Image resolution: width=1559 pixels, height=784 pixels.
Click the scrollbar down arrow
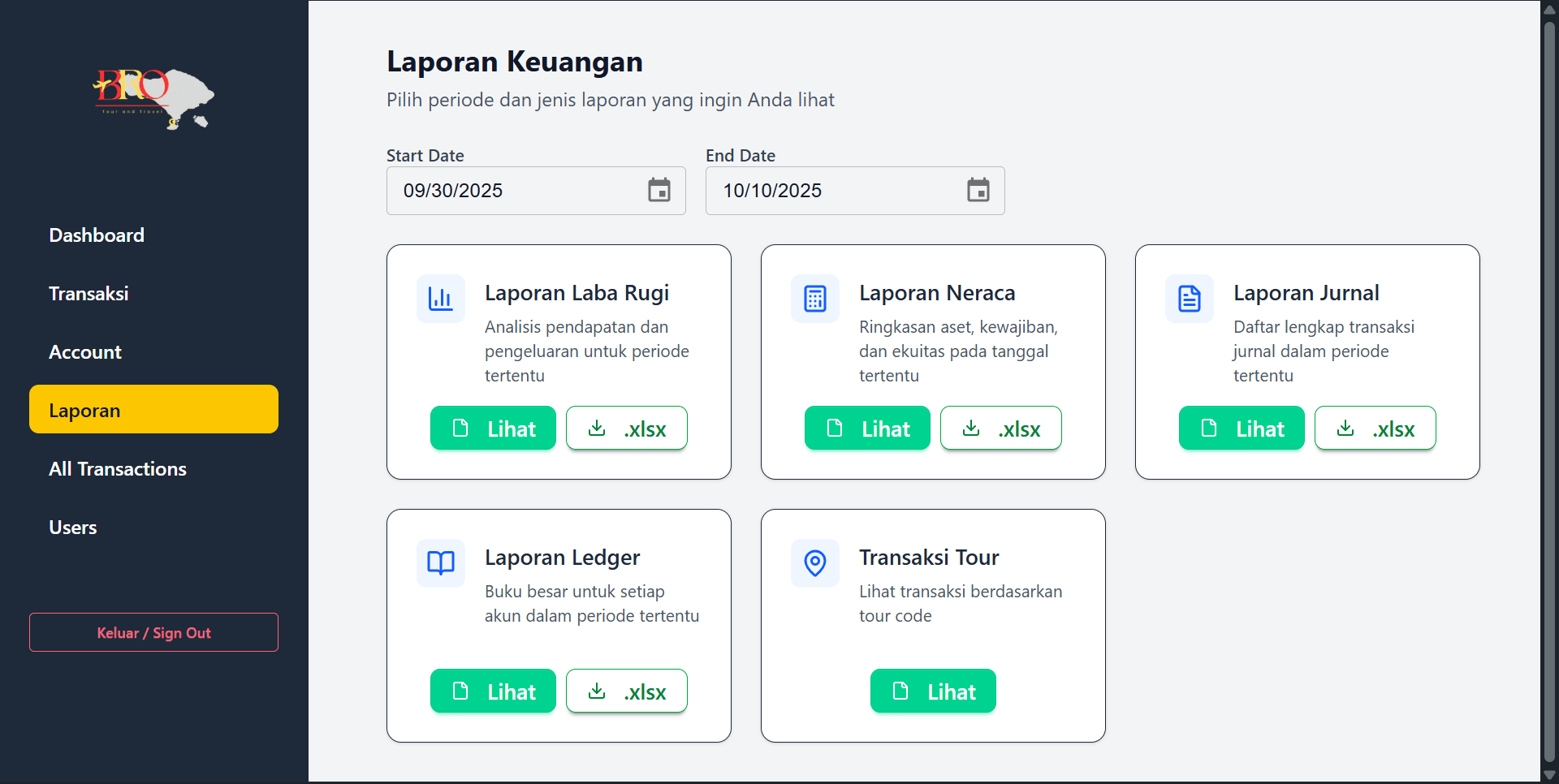(1549, 775)
